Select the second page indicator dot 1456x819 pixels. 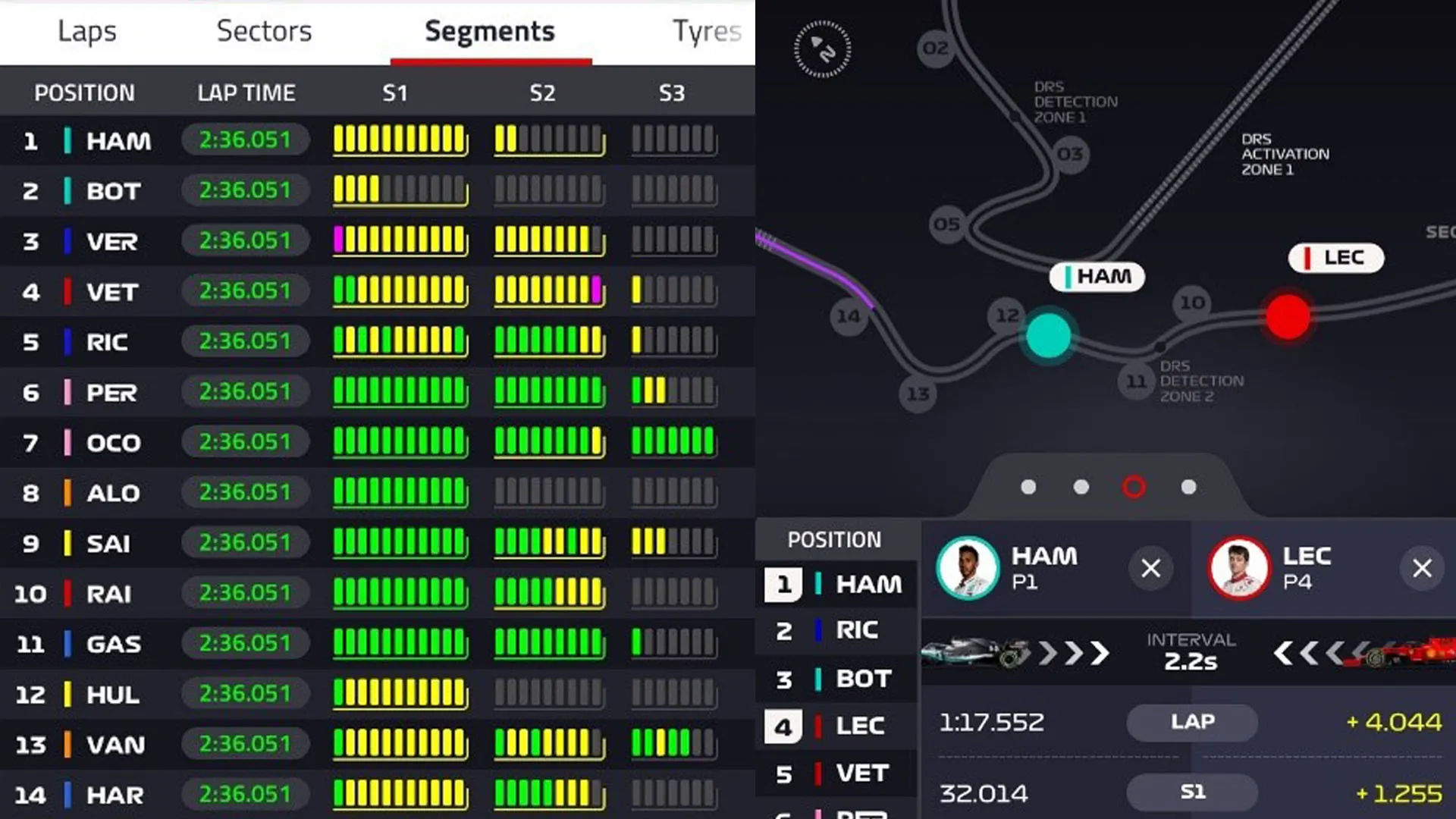tap(1081, 487)
